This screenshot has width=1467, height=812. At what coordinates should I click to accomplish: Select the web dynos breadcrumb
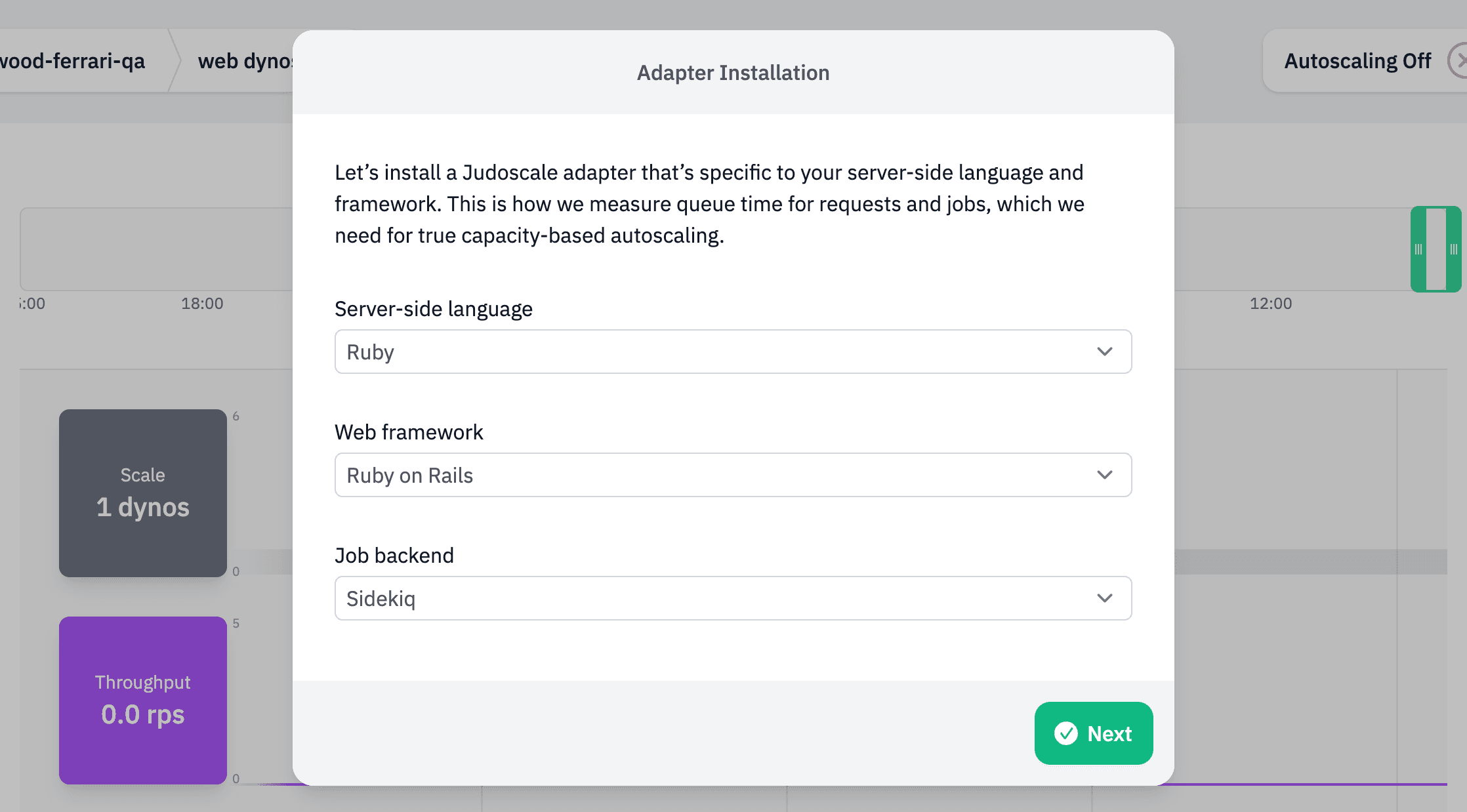pyautogui.click(x=244, y=61)
